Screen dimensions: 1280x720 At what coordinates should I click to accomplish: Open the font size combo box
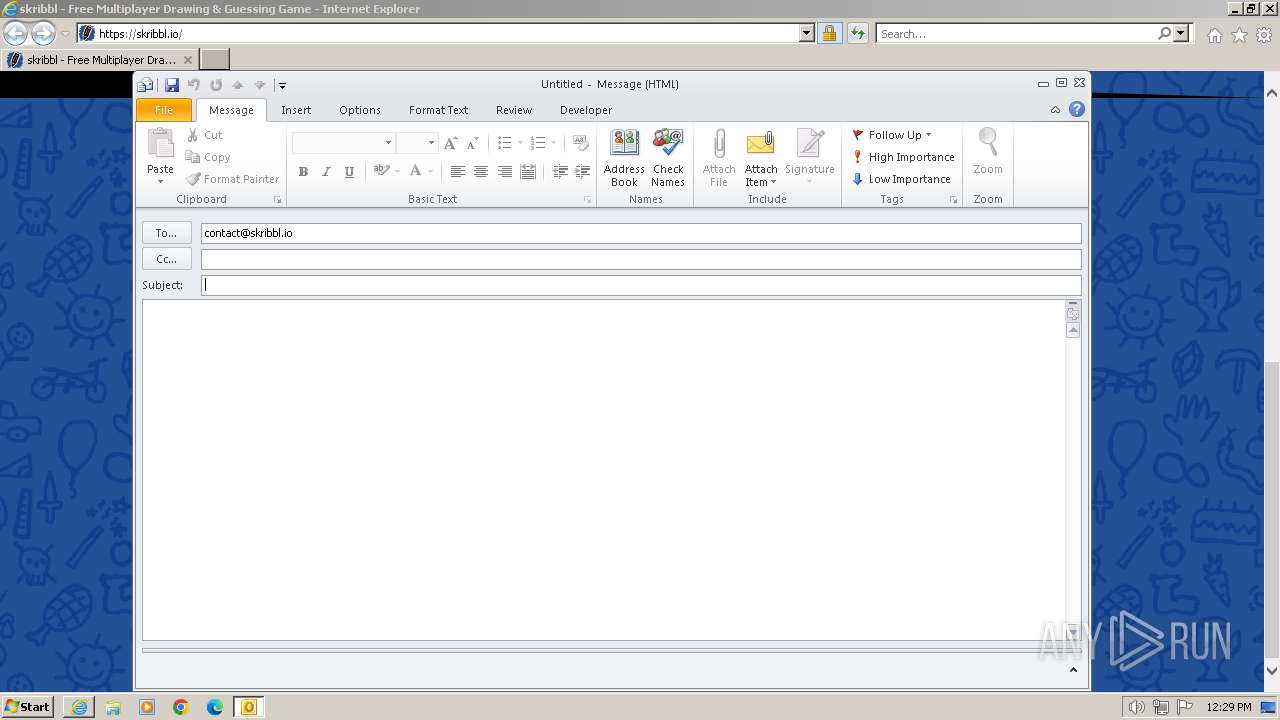[417, 143]
